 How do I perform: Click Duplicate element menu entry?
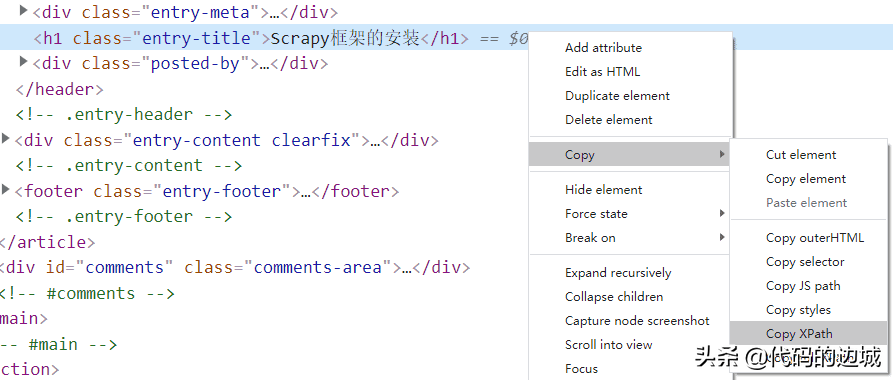point(617,96)
